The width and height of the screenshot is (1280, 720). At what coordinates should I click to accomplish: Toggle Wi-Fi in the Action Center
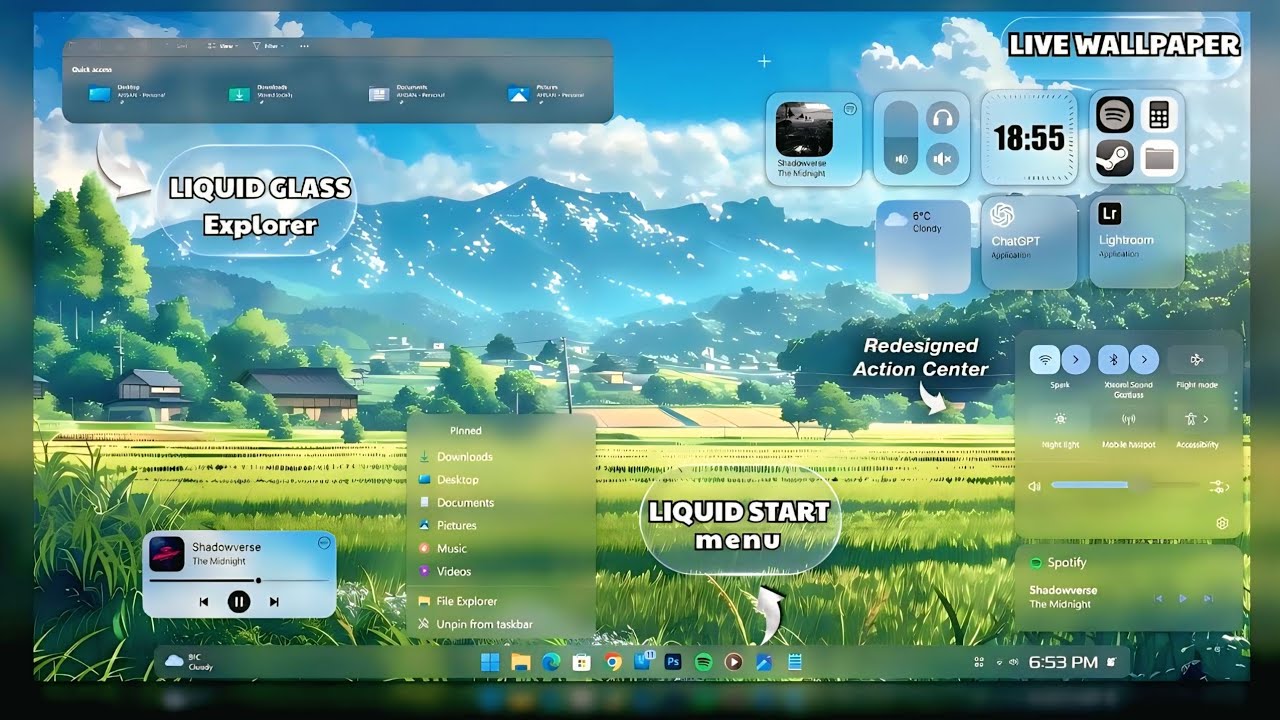(x=1046, y=360)
